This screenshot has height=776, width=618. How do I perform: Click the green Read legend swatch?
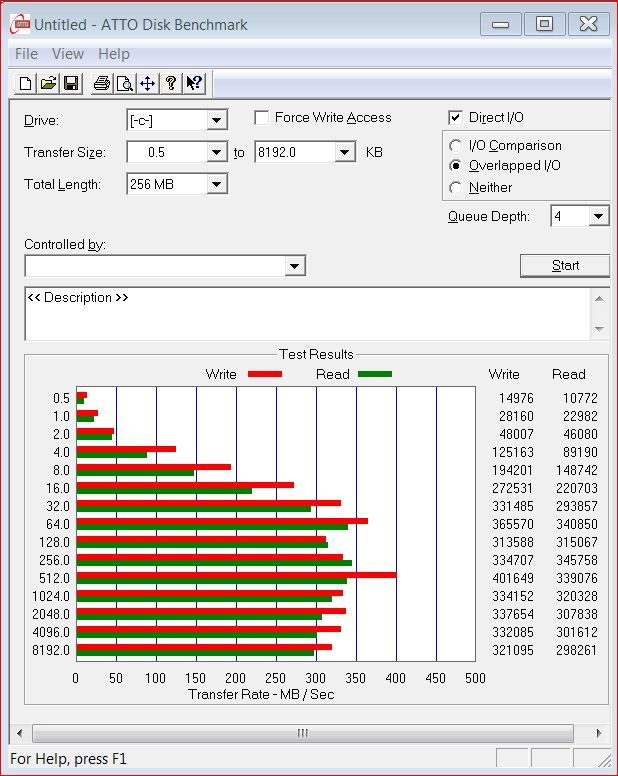pyautogui.click(x=375, y=374)
